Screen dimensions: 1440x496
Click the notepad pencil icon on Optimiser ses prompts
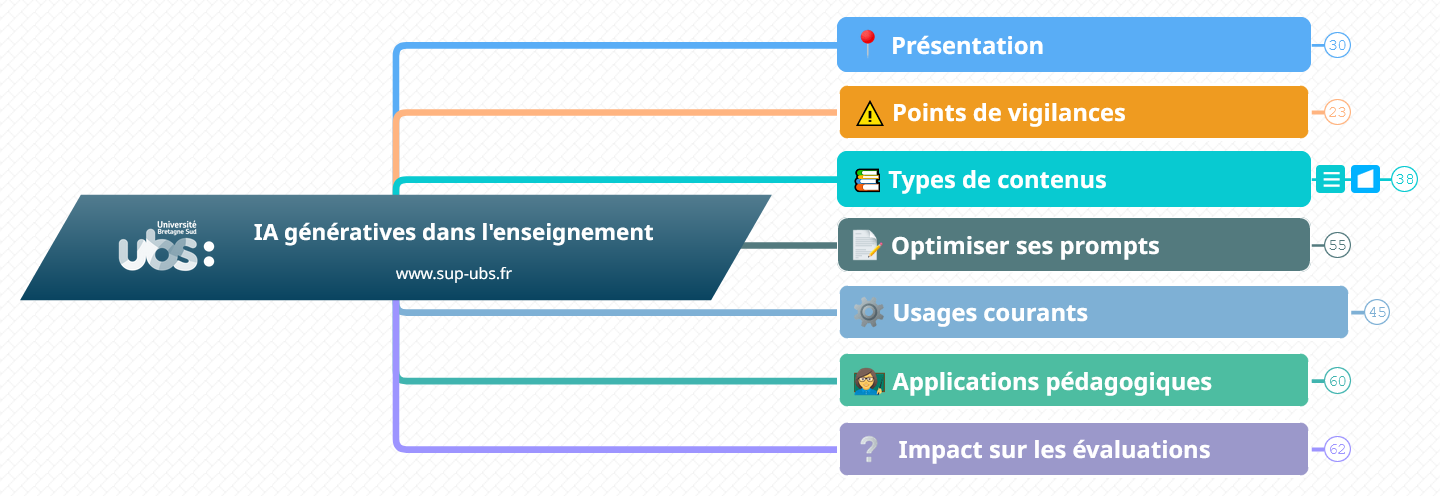[866, 246]
